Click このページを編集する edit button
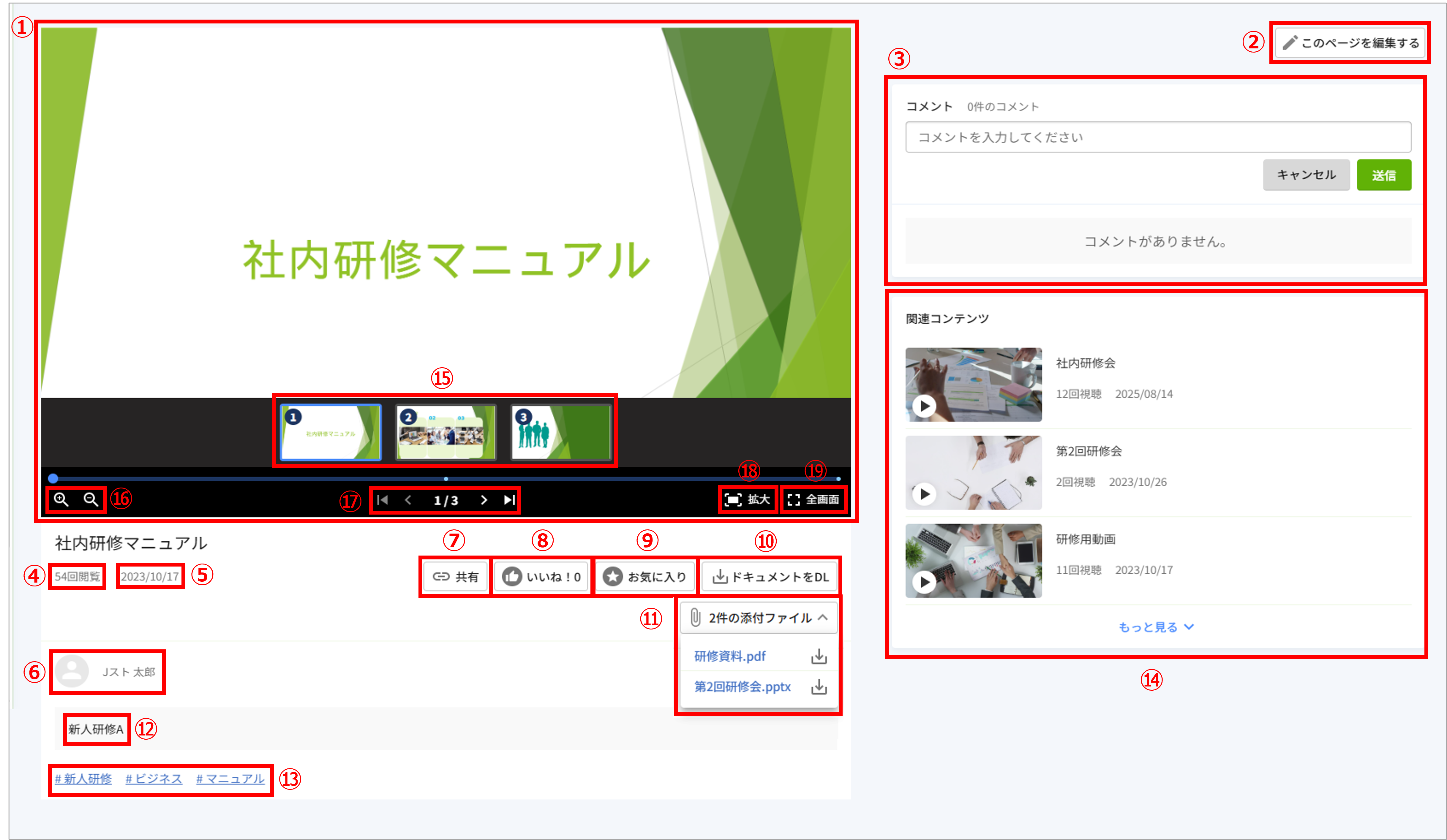Screen dimensions: 1447x840 pyautogui.click(x=1350, y=43)
